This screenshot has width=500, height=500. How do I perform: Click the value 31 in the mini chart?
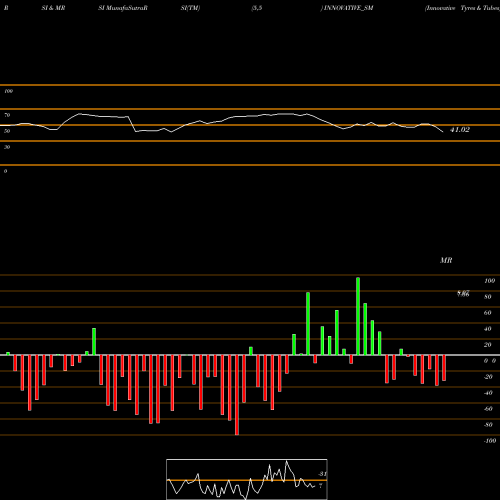click(322, 474)
